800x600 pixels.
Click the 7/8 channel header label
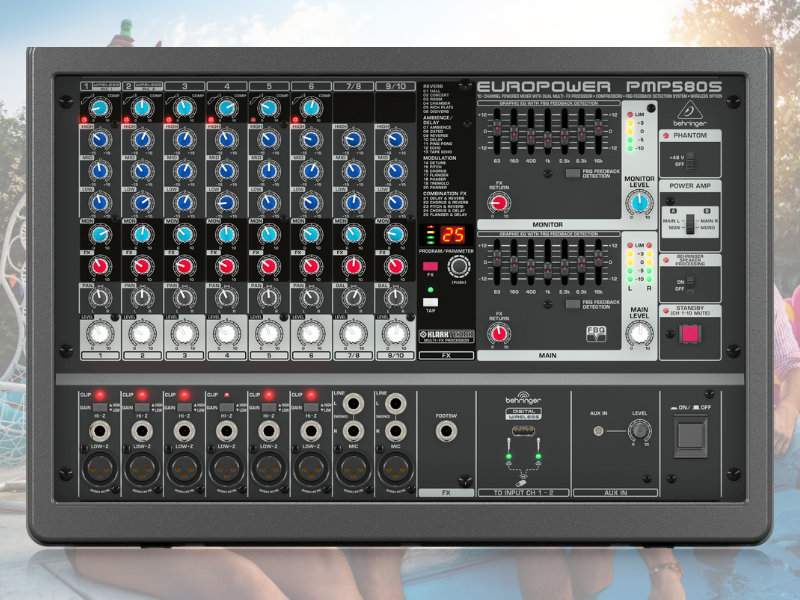point(353,86)
